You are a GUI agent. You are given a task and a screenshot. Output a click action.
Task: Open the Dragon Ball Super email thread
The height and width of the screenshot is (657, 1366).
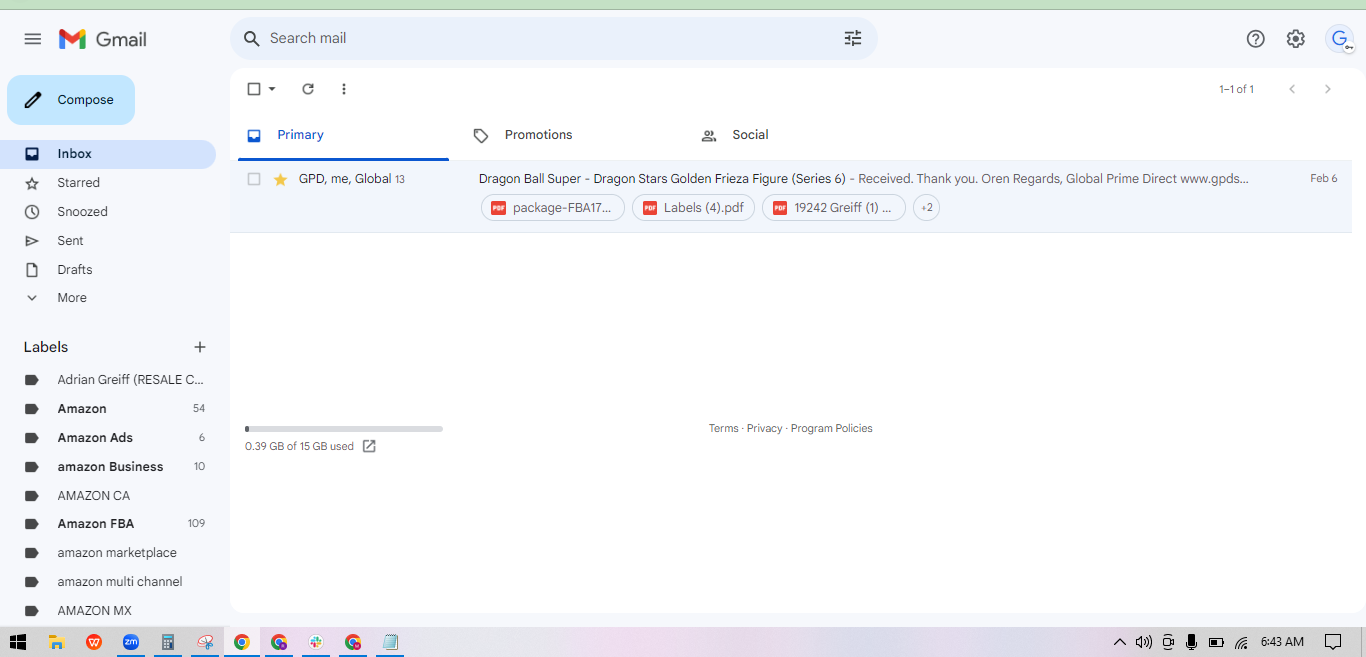pyautogui.click(x=791, y=197)
